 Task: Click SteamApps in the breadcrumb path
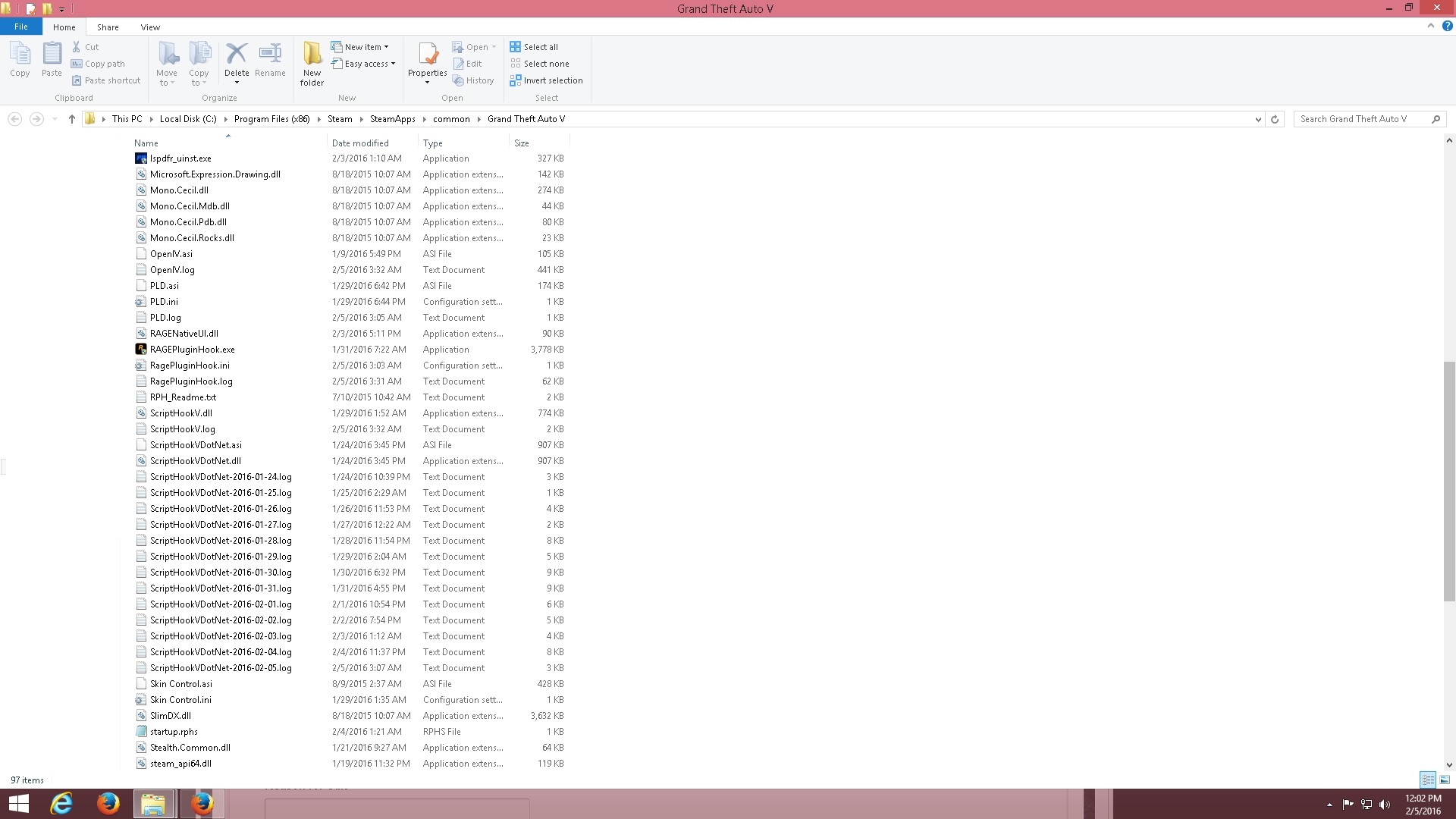[x=392, y=119]
